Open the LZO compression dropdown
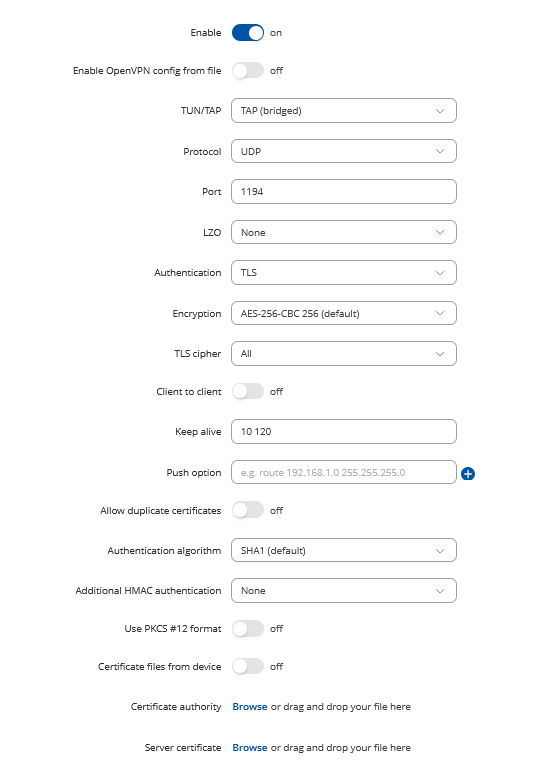 [x=344, y=232]
